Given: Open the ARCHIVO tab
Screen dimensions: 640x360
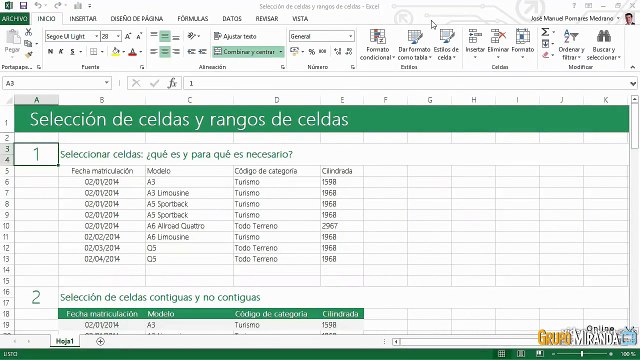Looking at the screenshot, I should click(15, 18).
